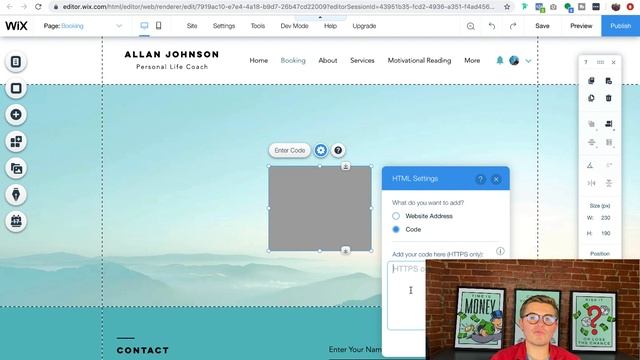The width and height of the screenshot is (640, 360).
Task: Open the Tools menu
Action: (x=258, y=26)
